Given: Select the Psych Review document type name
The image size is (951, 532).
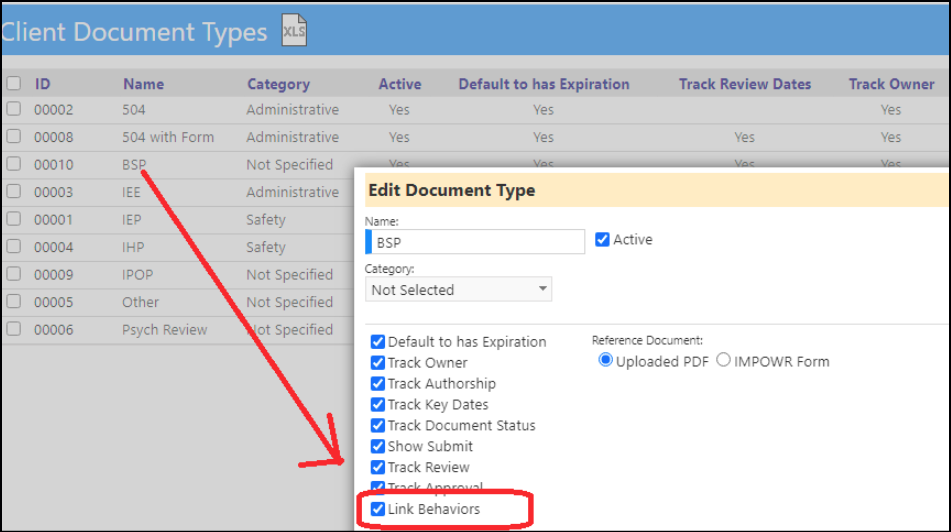Looking at the screenshot, I should (165, 330).
